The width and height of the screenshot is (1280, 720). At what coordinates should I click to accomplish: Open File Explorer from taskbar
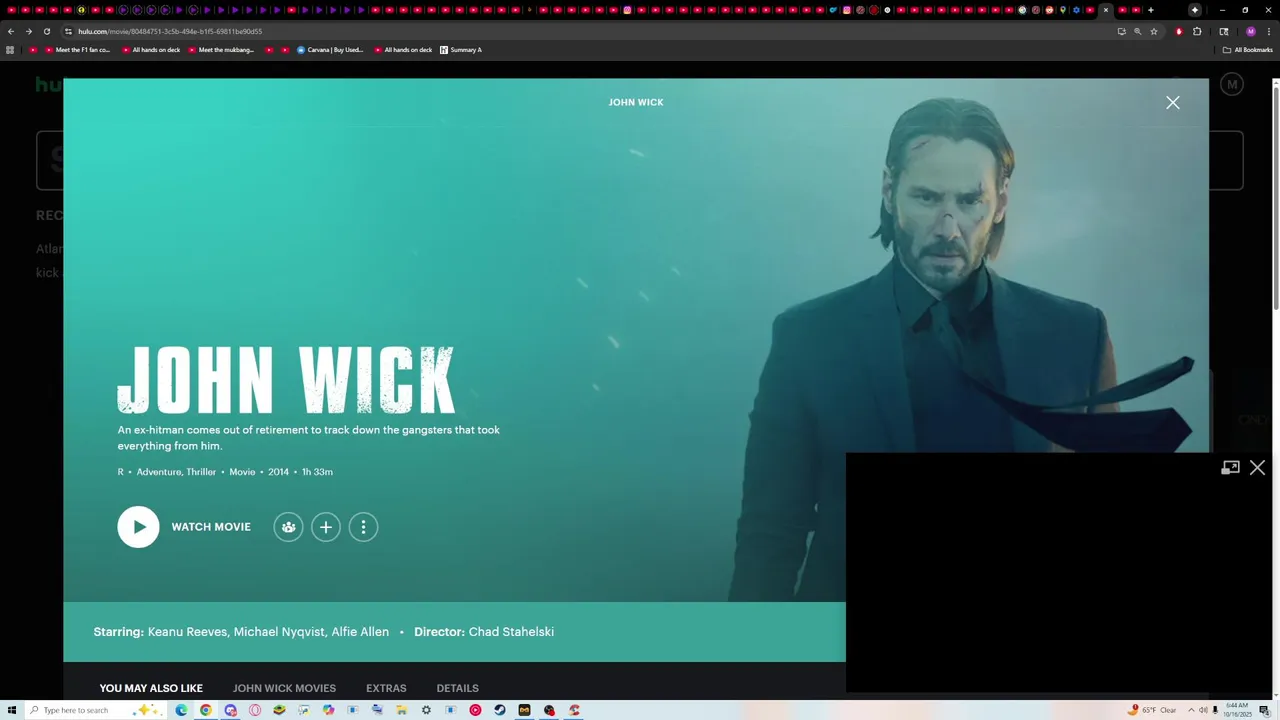tap(402, 710)
